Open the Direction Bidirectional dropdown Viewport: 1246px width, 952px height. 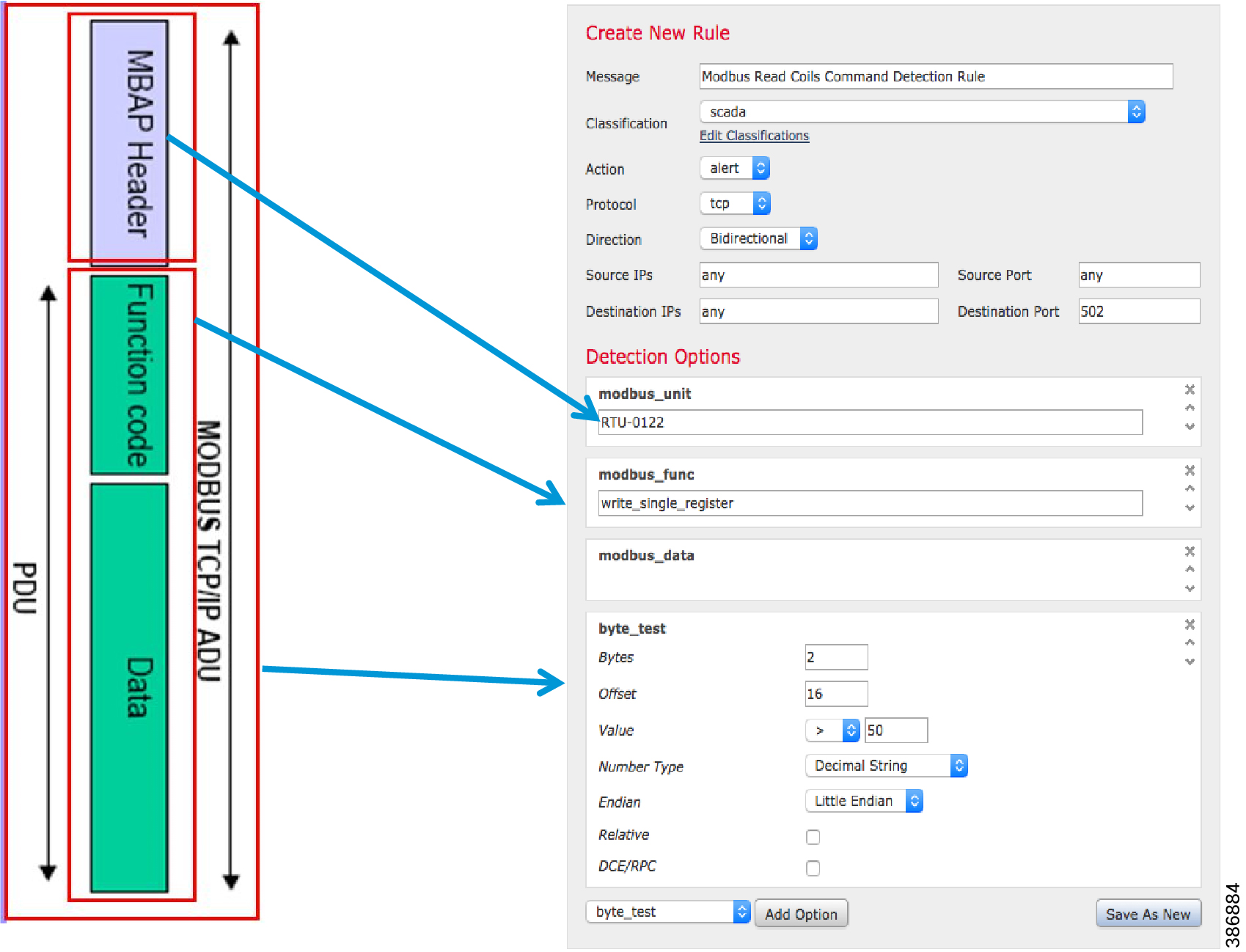tap(758, 238)
